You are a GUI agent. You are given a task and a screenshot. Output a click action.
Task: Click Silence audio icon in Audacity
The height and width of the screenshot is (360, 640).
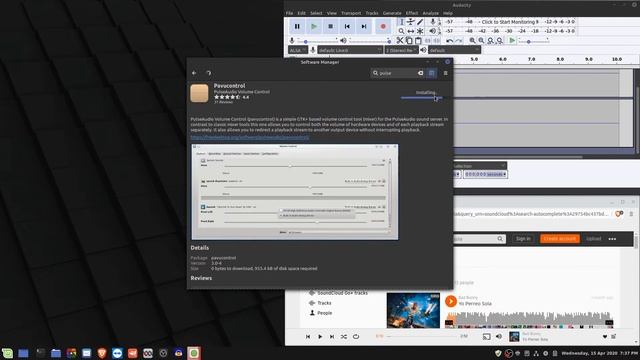pyautogui.click(x=437, y=41)
